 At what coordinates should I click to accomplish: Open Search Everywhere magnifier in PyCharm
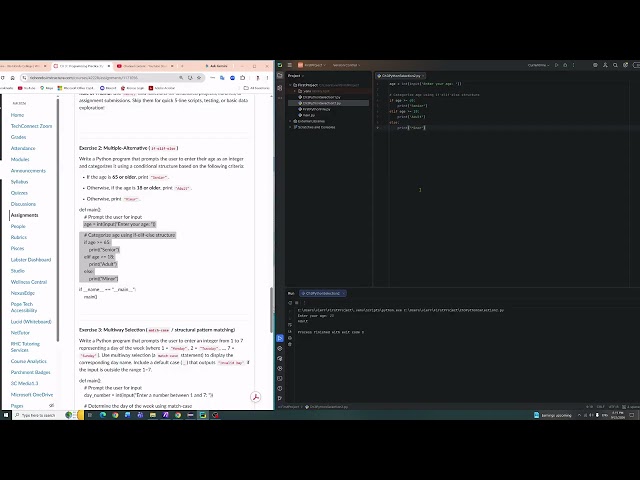[615, 65]
